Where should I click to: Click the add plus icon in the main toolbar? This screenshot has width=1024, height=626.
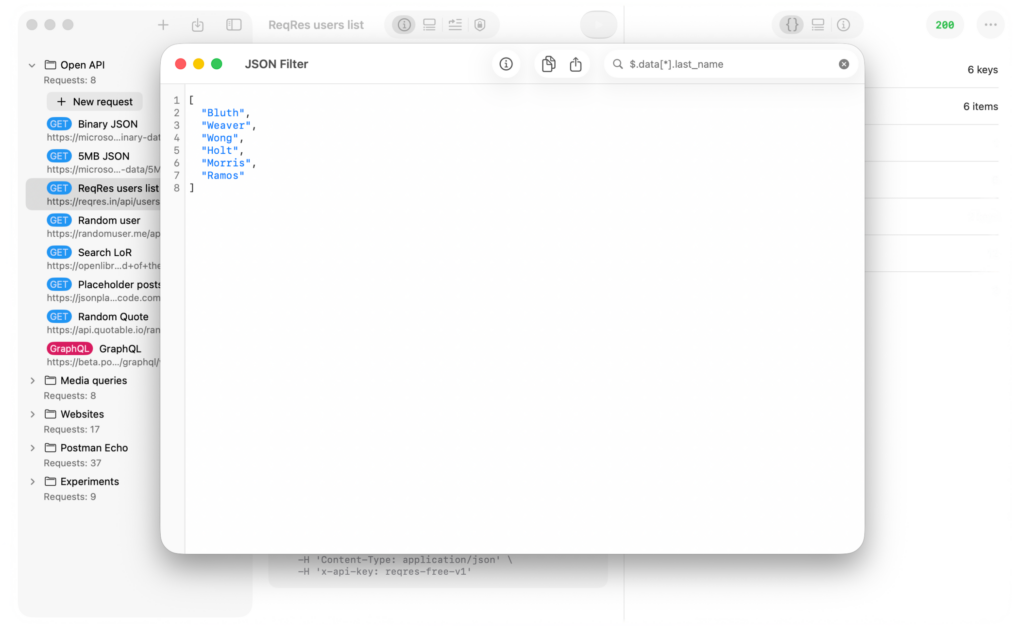click(x=163, y=25)
